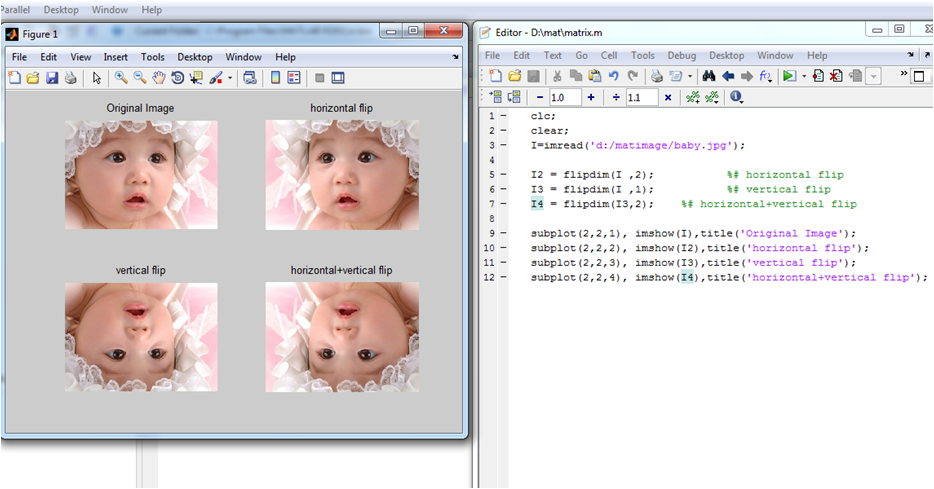The height and width of the screenshot is (489, 934).
Task: Click the Paste icon in Editor toolbar
Action: click(x=594, y=76)
